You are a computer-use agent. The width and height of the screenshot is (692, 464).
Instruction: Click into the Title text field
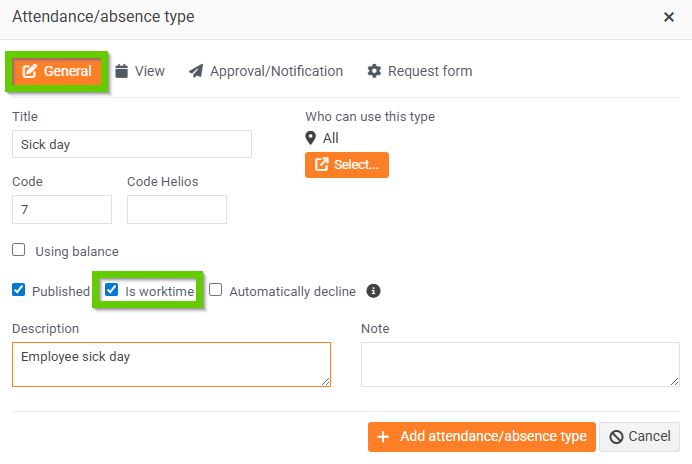pyautogui.click(x=132, y=144)
